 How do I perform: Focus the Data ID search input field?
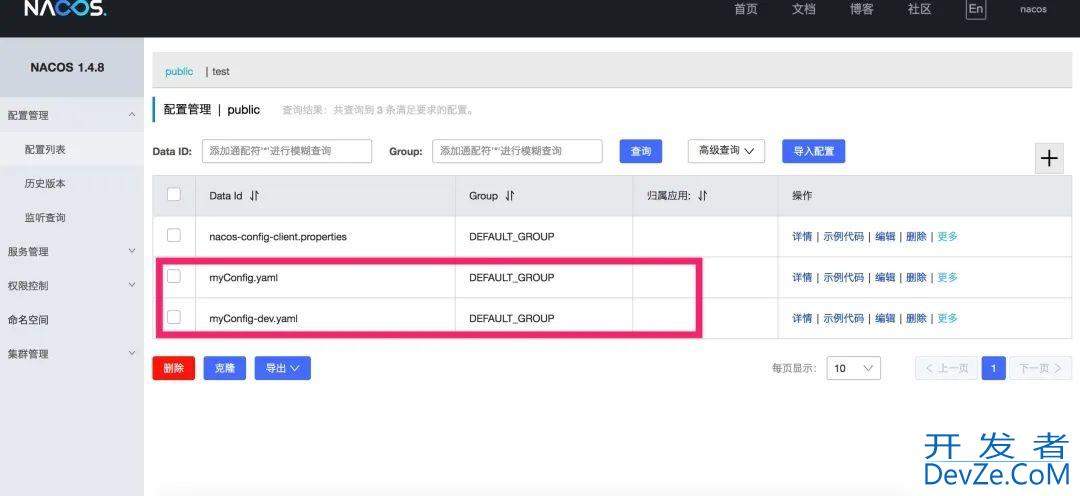(286, 151)
